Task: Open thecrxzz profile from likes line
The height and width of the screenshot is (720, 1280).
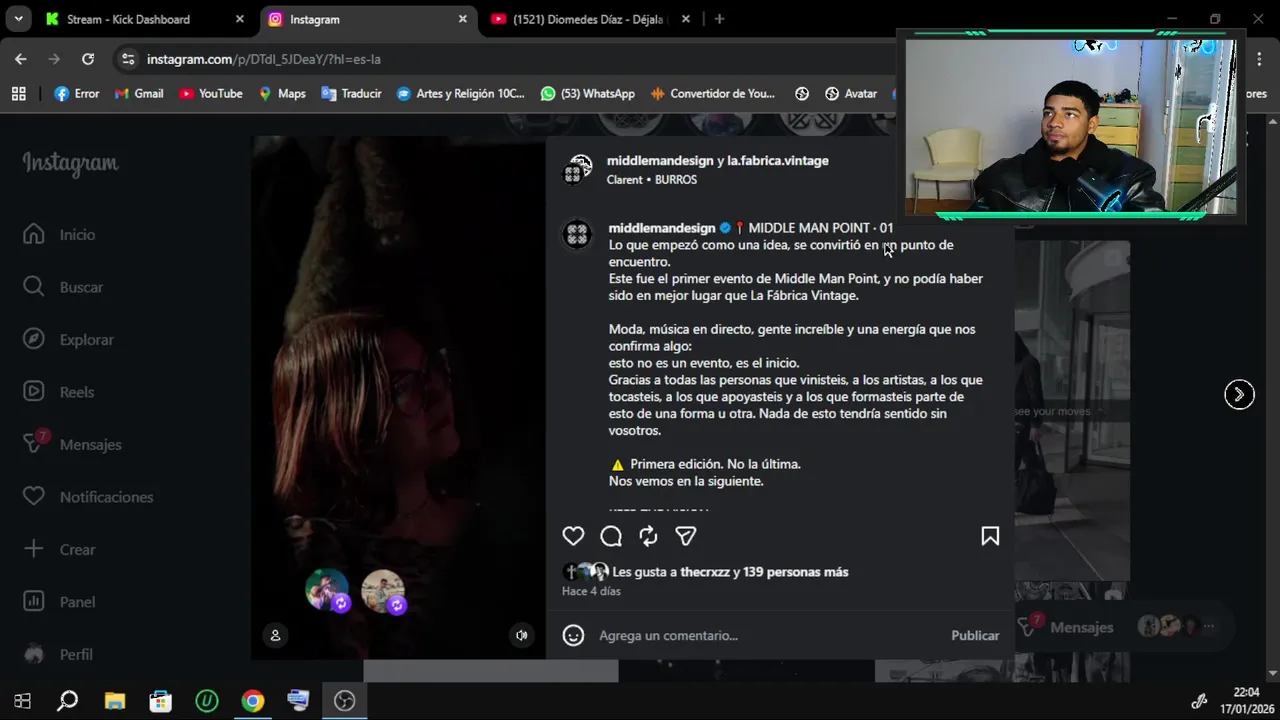Action: [x=705, y=572]
